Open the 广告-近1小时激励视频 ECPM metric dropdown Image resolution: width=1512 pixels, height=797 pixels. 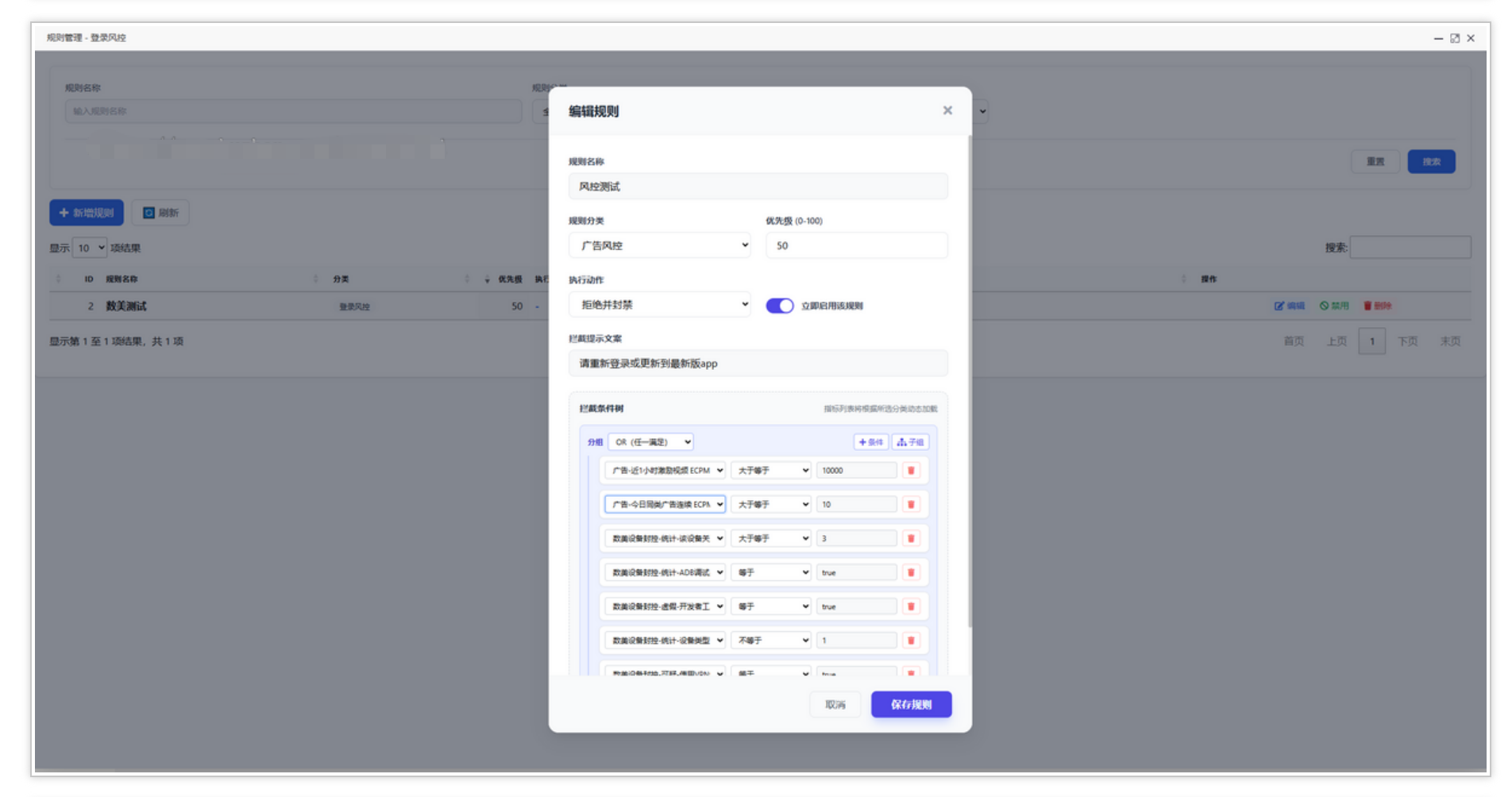click(x=665, y=471)
